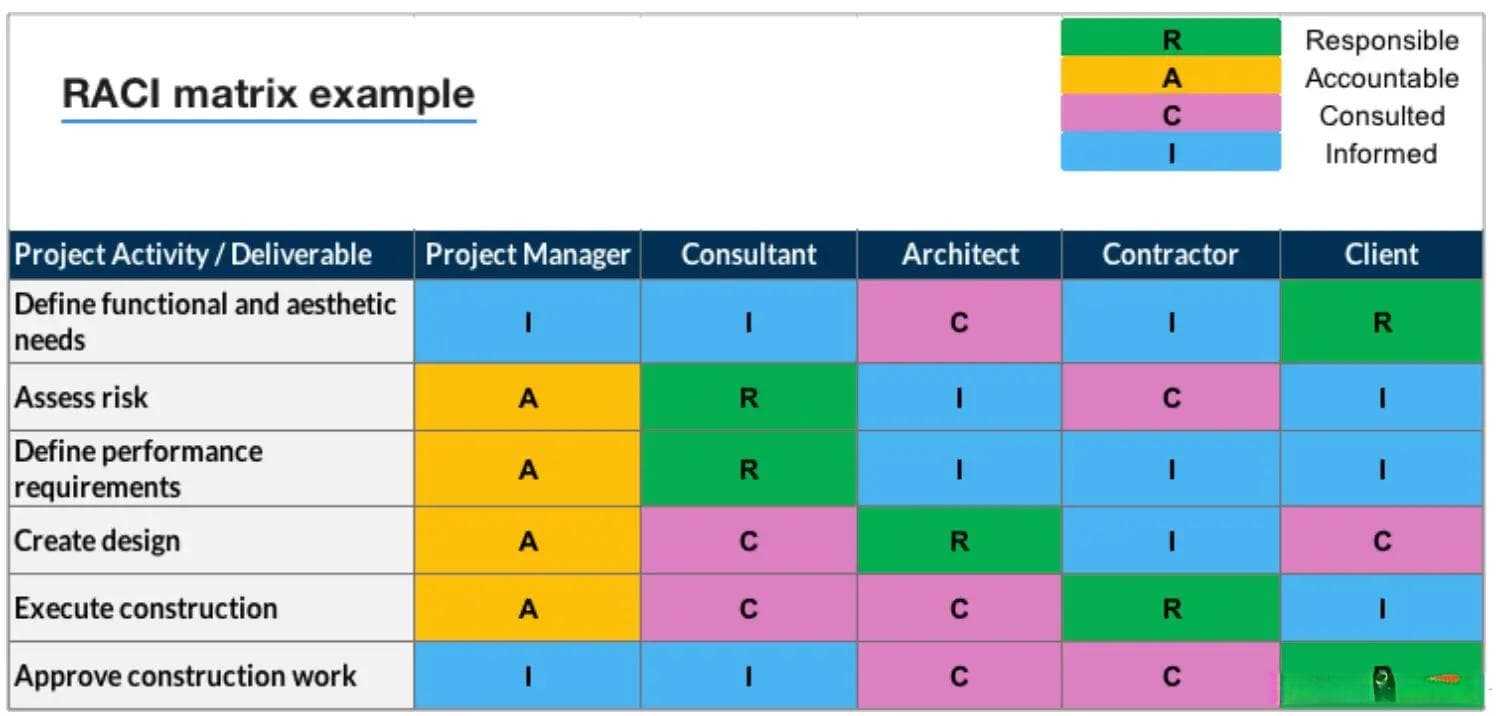Click Client's R cell for Define functional needs

pos(1382,321)
